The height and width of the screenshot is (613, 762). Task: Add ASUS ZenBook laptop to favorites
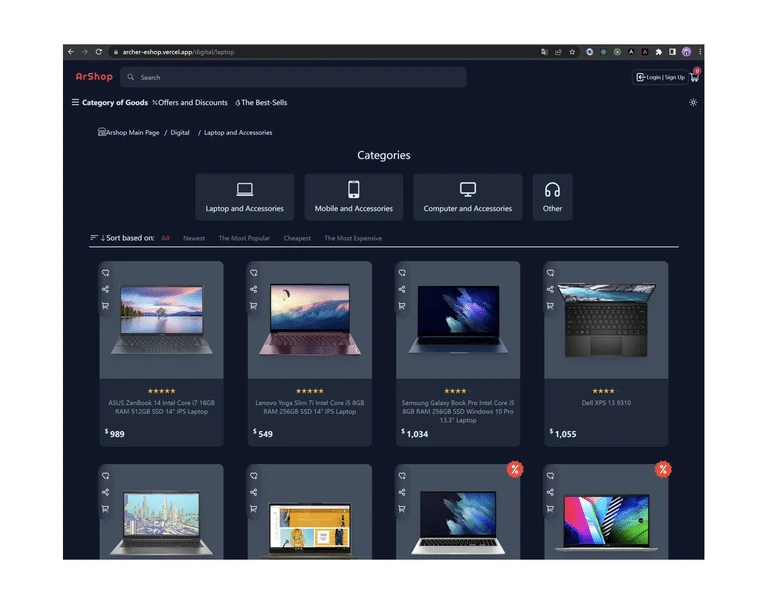(105, 273)
